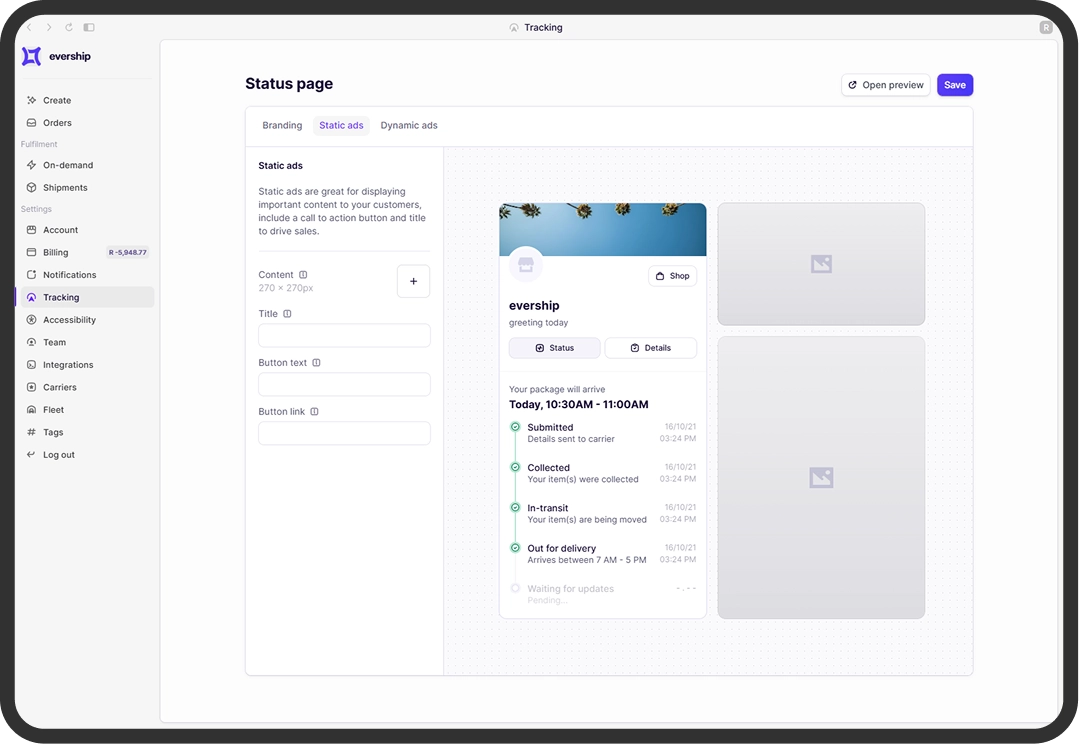Screen dimensions: 1079x744
Task: Click into the Title input field
Action: pos(344,336)
